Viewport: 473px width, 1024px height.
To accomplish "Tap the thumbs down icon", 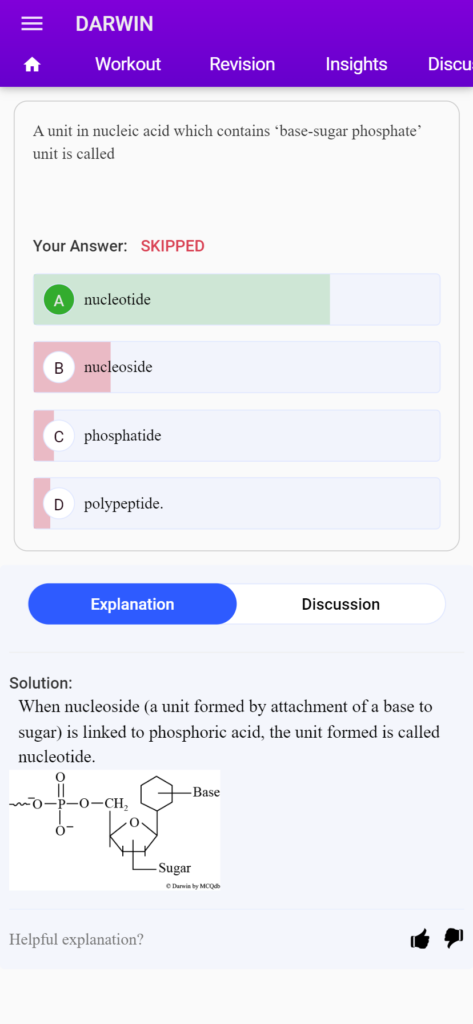I will coord(454,938).
